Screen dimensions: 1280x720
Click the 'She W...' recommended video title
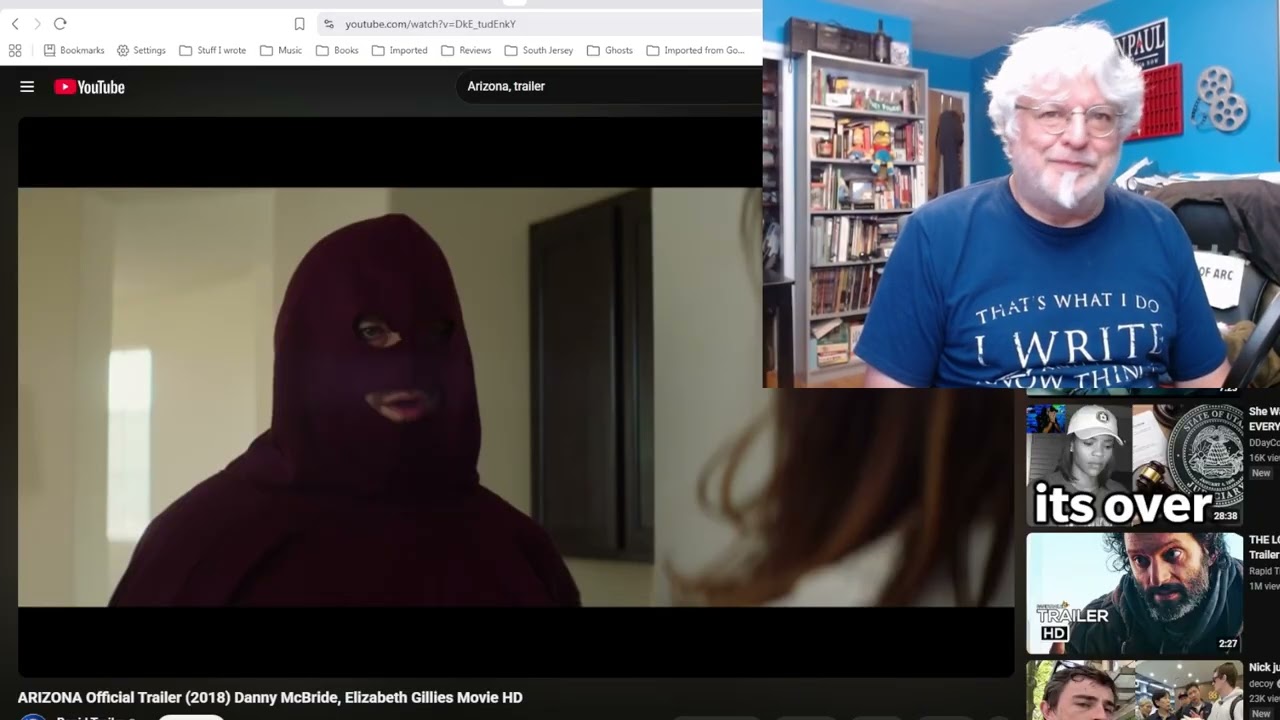1264,419
